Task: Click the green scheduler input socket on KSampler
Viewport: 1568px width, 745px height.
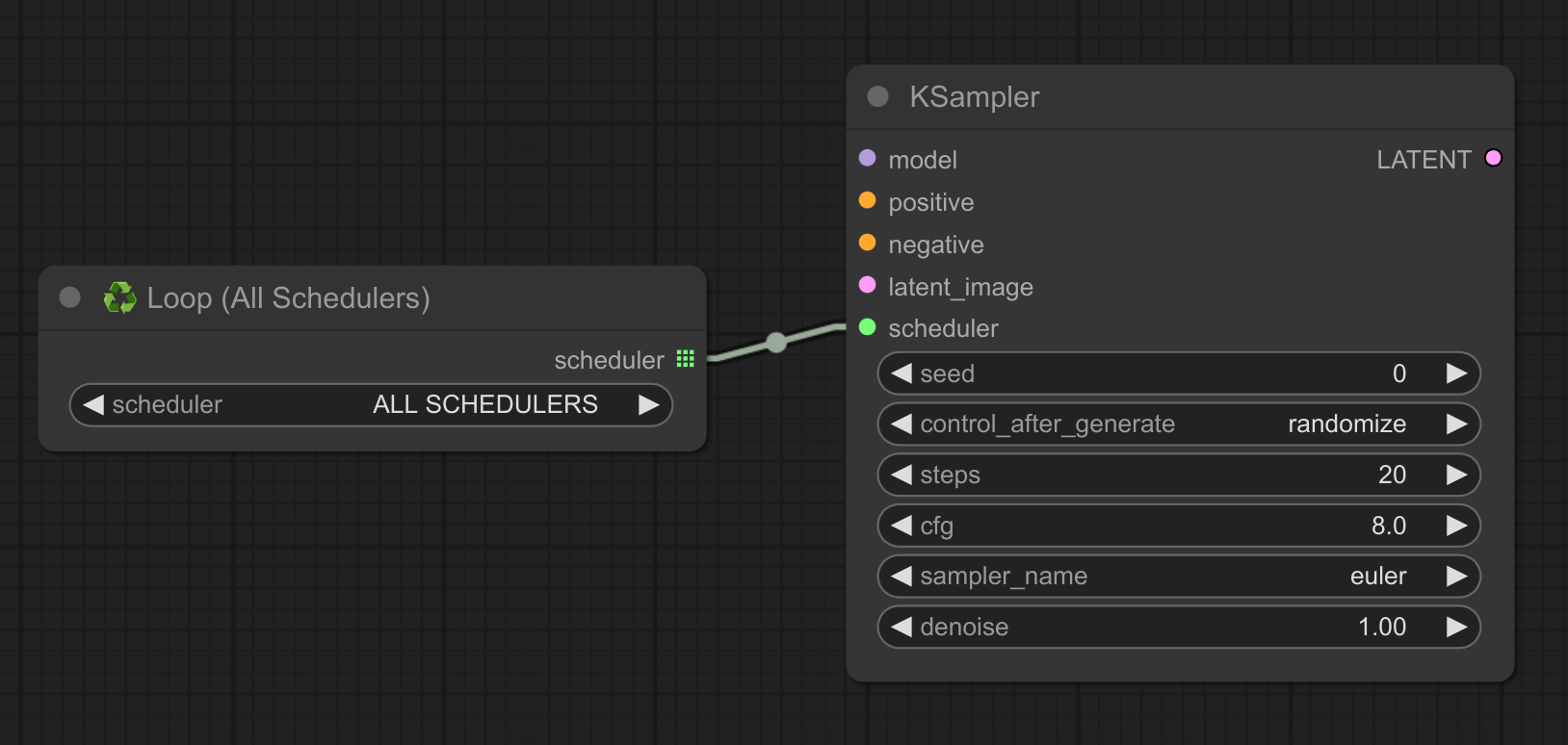Action: click(867, 327)
